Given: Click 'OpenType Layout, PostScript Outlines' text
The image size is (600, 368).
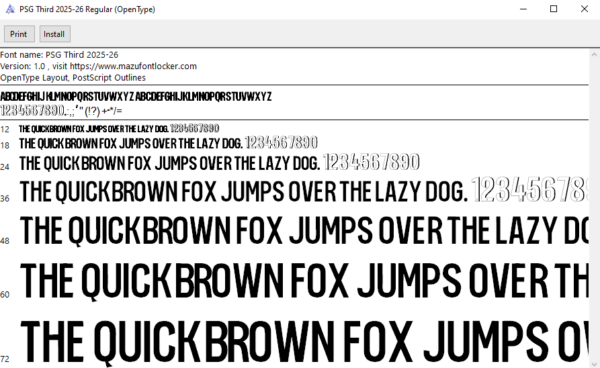Looking at the screenshot, I should coord(73,78).
